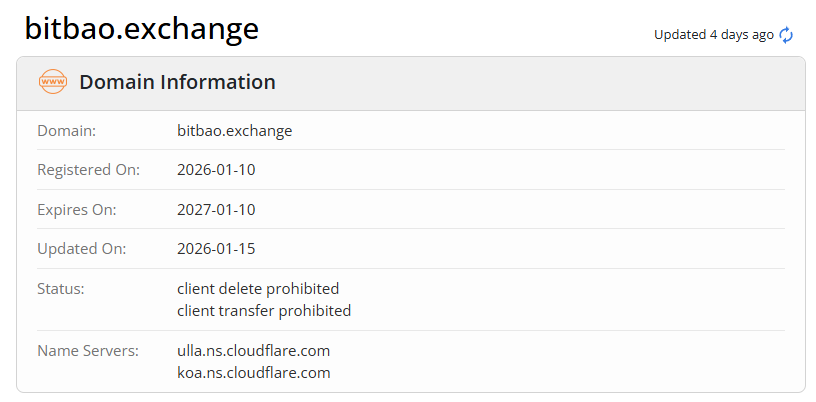Click the Expires On date 2027-01-10
The image size is (816, 402).
pyautogui.click(x=216, y=210)
